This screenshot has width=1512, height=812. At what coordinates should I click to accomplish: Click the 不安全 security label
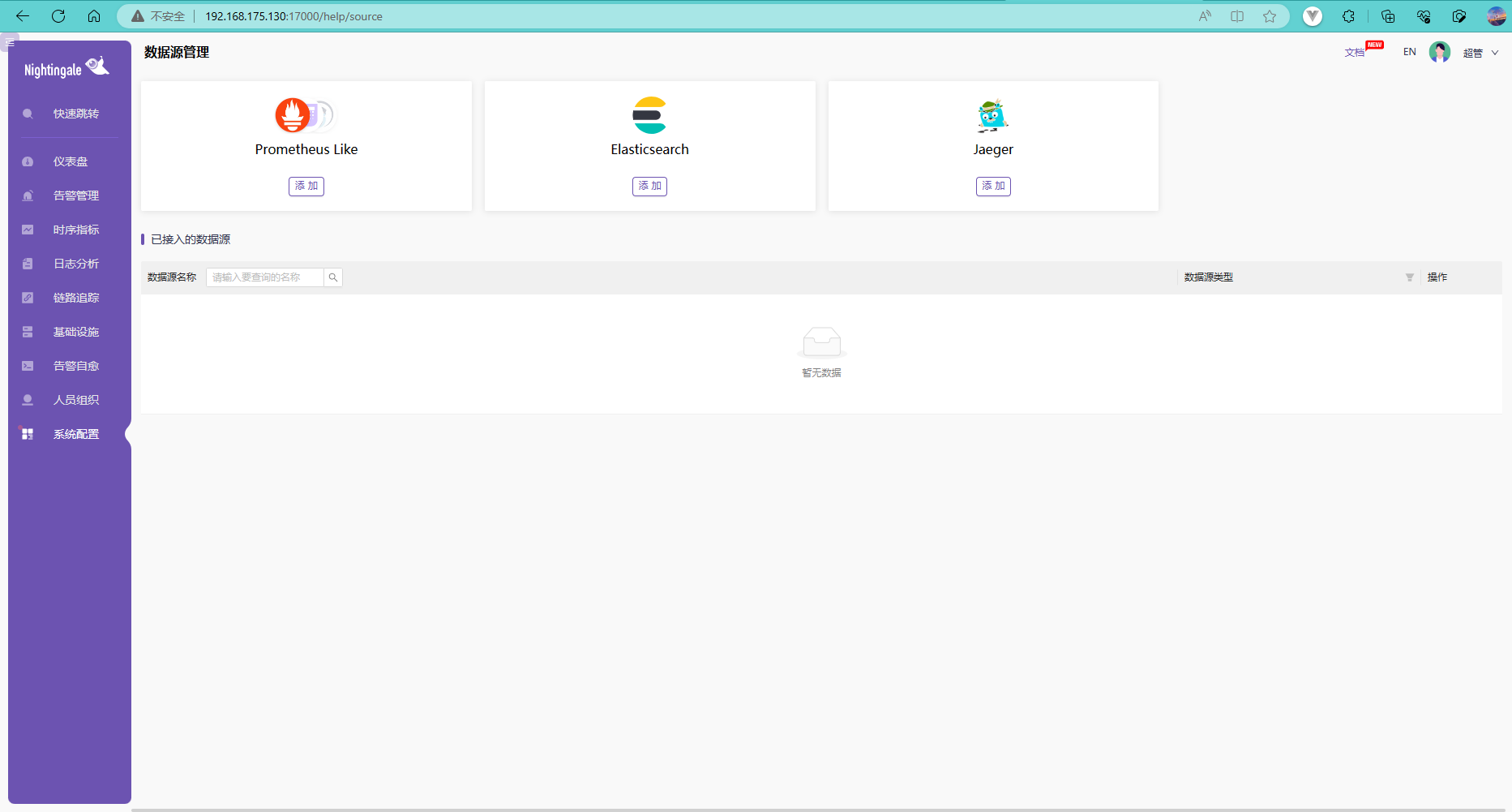click(x=168, y=16)
